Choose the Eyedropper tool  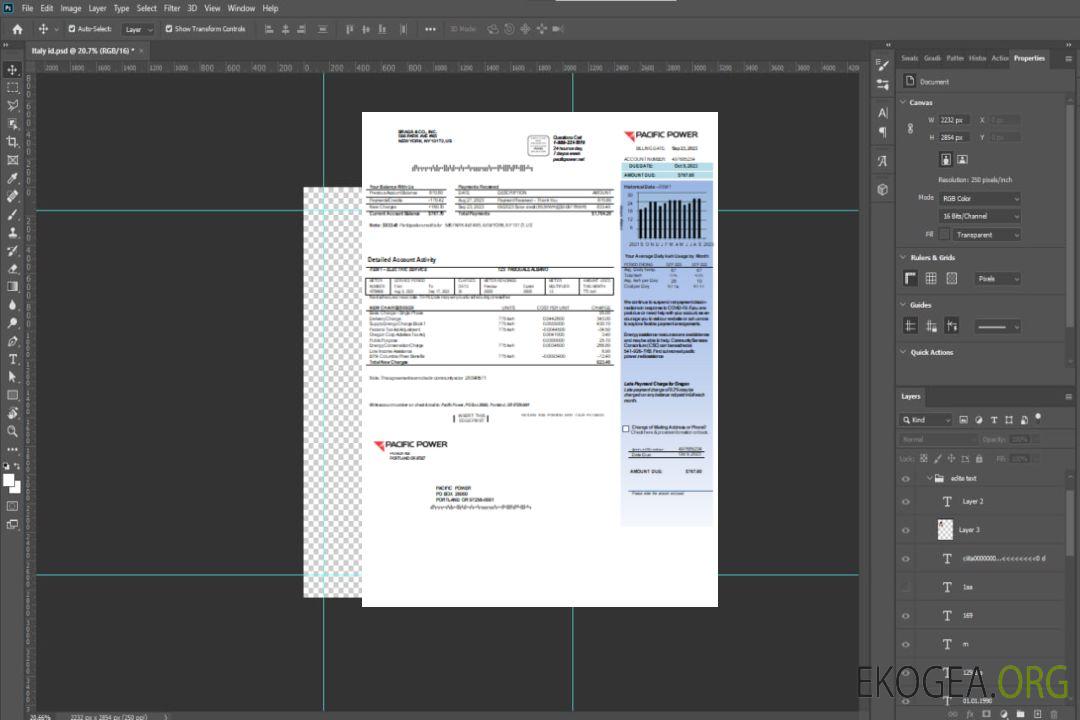tap(13, 178)
